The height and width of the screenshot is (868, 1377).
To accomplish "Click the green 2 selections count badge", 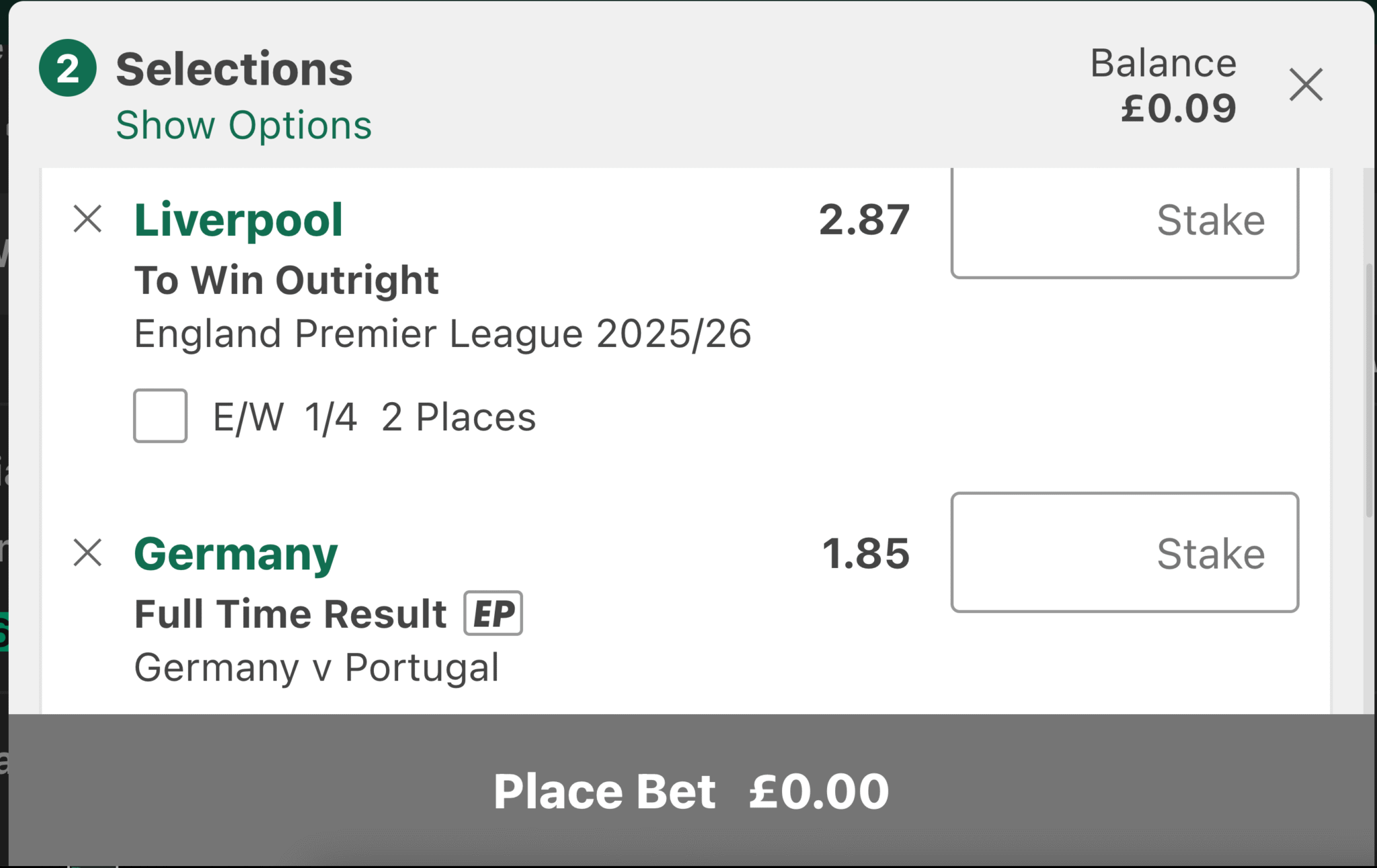I will tap(67, 68).
